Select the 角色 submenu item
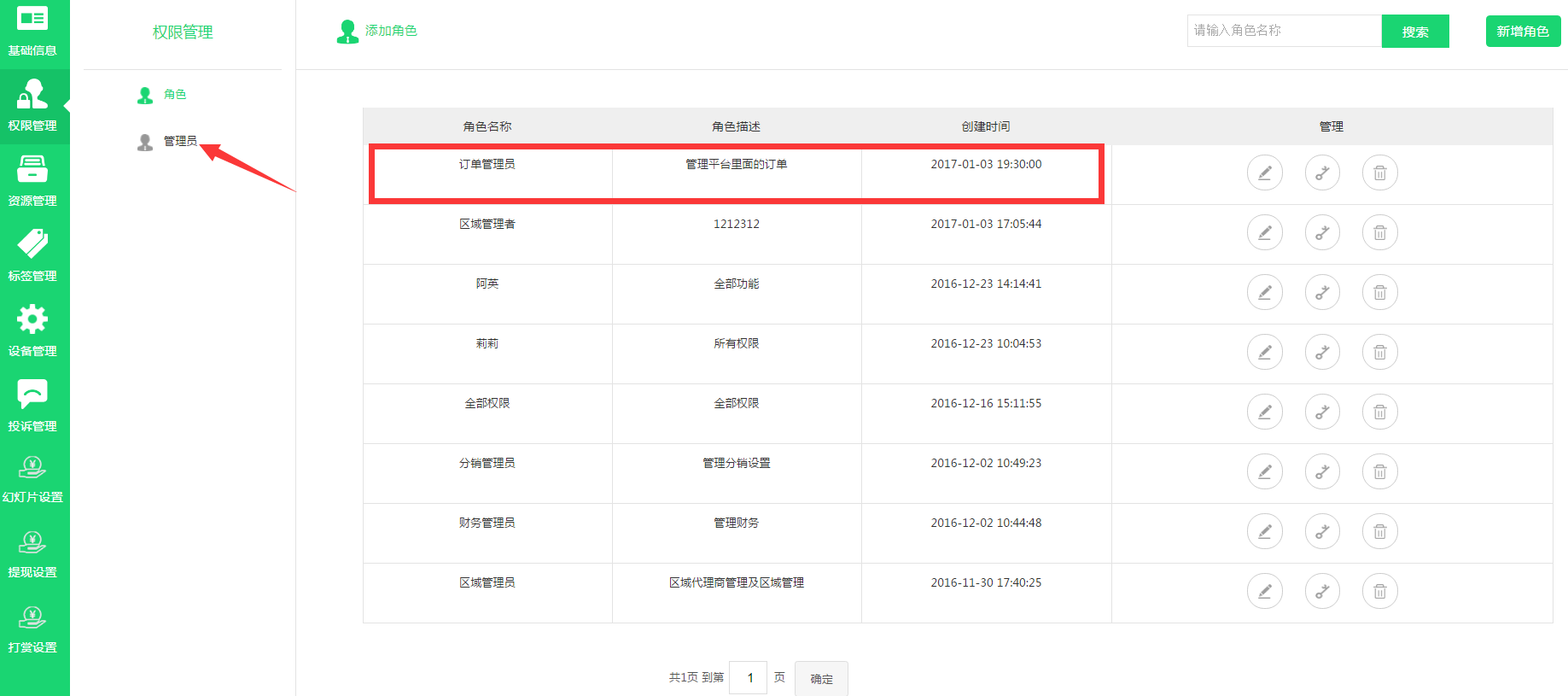The width and height of the screenshot is (1568, 696). (174, 95)
